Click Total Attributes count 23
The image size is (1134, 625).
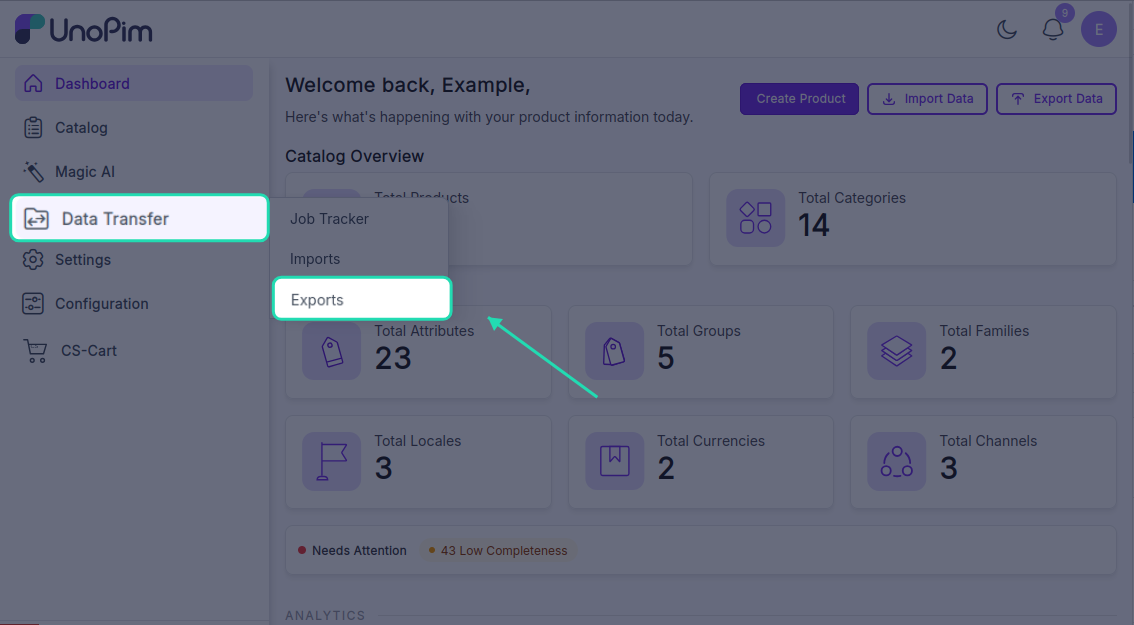[x=393, y=359]
